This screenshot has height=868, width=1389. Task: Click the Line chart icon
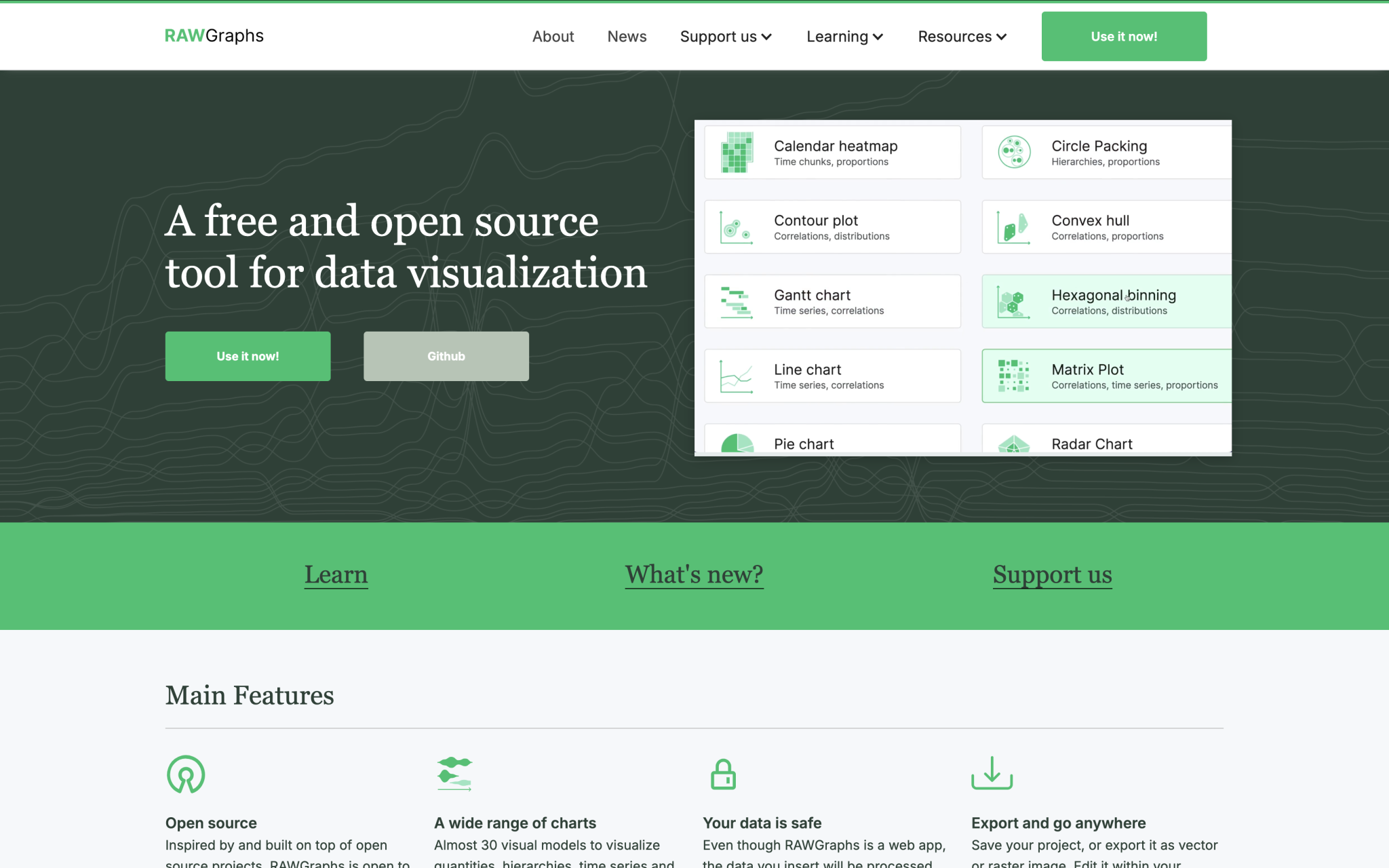coord(737,376)
